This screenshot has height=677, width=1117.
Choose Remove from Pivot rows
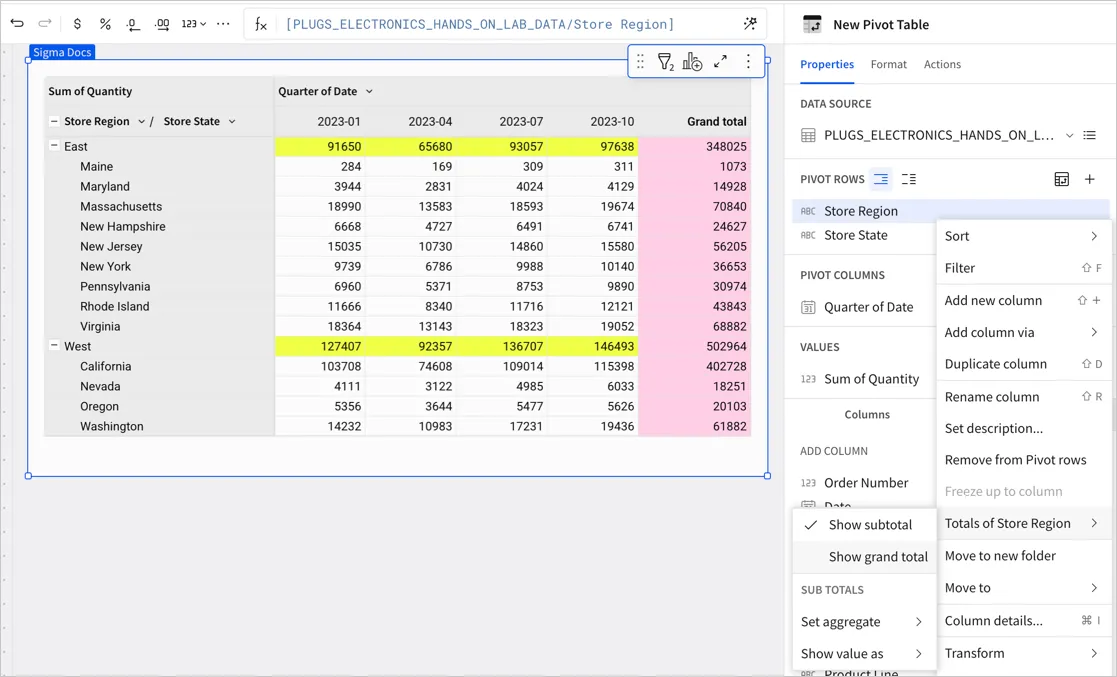coord(1023,460)
